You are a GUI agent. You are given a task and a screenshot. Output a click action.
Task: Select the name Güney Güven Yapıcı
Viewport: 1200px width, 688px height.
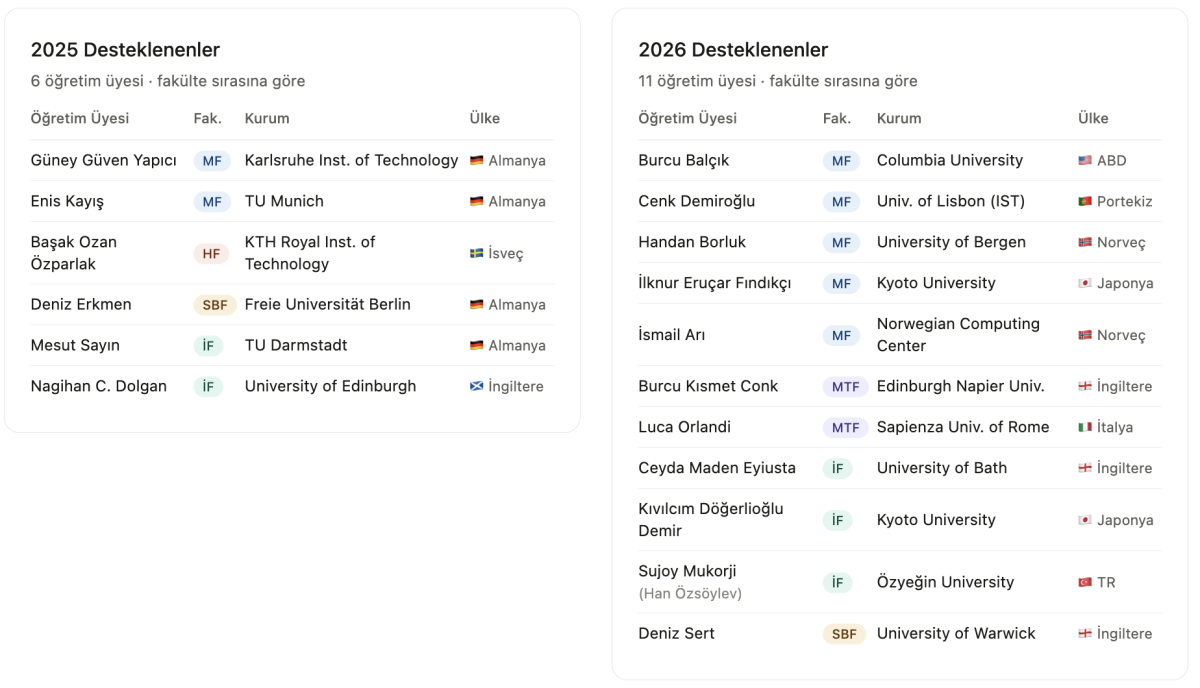(x=104, y=161)
